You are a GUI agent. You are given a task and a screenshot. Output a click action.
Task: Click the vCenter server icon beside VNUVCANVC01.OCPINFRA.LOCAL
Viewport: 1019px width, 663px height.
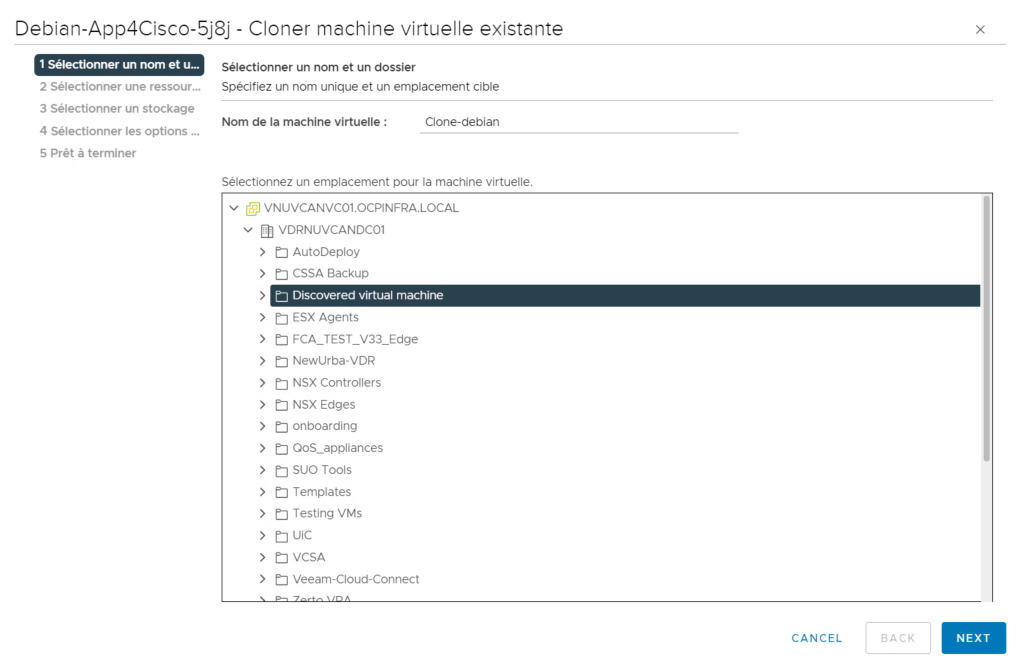coord(253,209)
